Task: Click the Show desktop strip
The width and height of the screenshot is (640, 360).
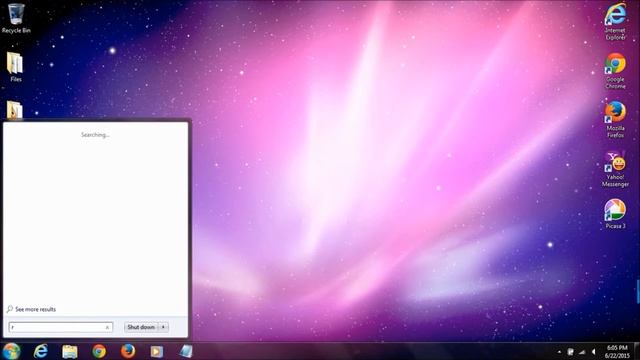Action: click(637, 351)
